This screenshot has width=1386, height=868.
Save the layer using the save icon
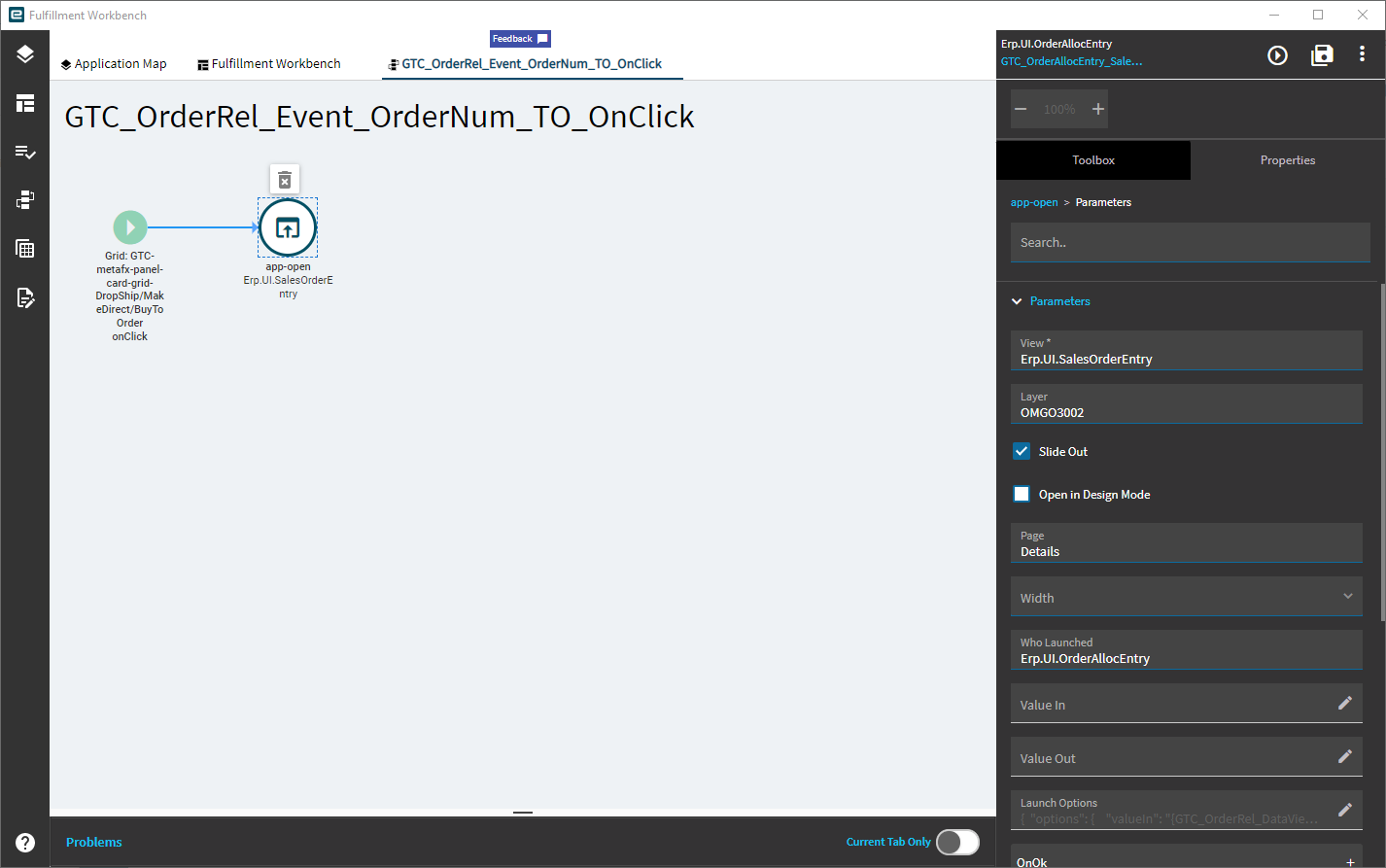coord(1322,55)
